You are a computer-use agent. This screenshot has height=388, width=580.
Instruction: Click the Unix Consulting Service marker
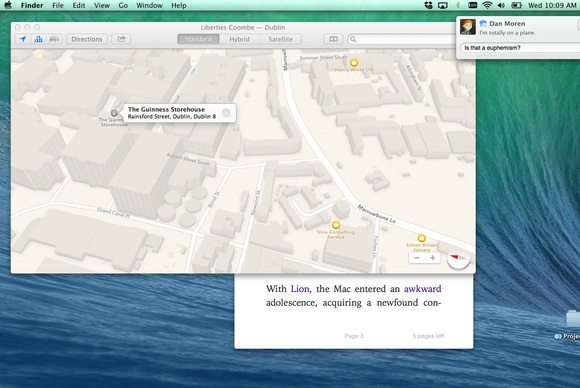pyautogui.click(x=336, y=225)
